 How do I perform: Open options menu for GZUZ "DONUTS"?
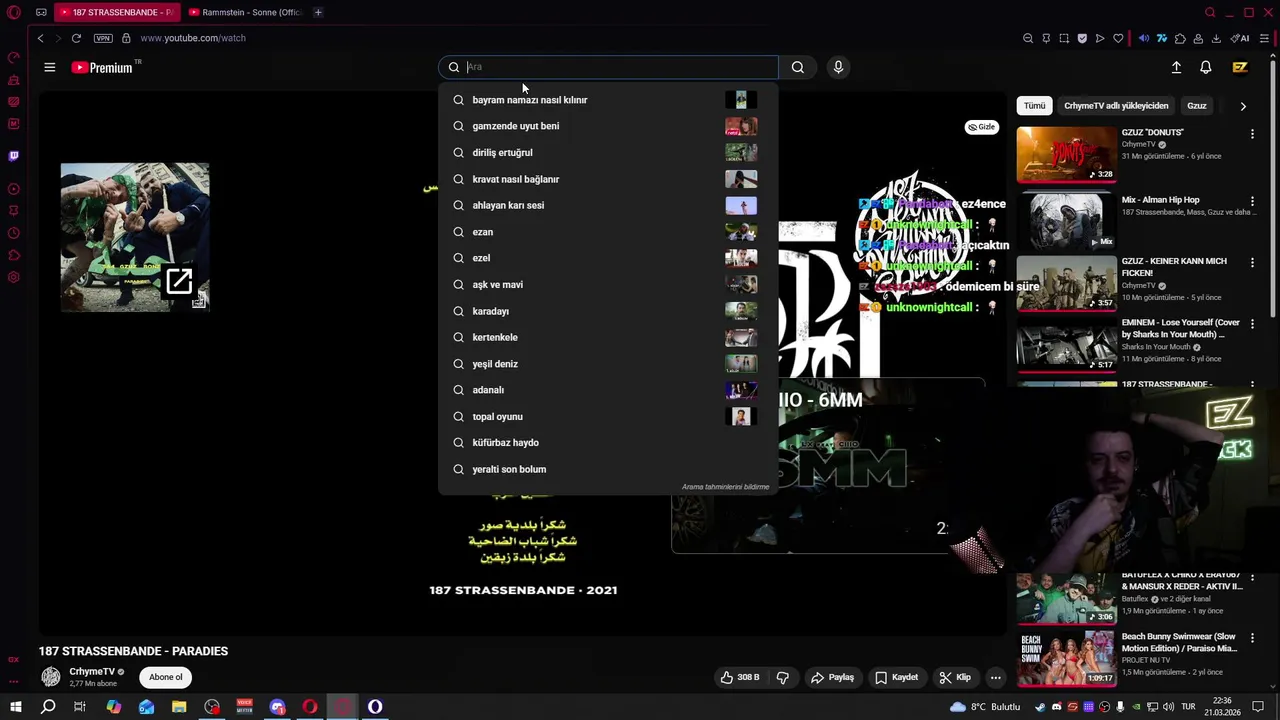coord(1252,133)
